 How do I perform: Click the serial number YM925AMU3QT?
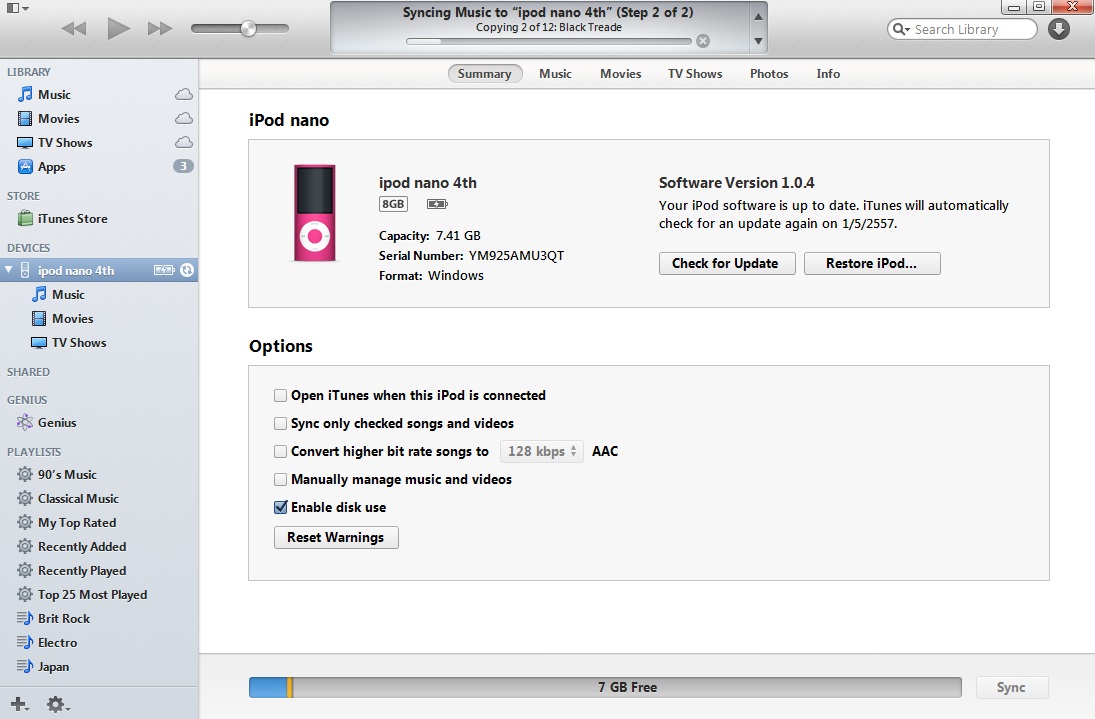(517, 255)
